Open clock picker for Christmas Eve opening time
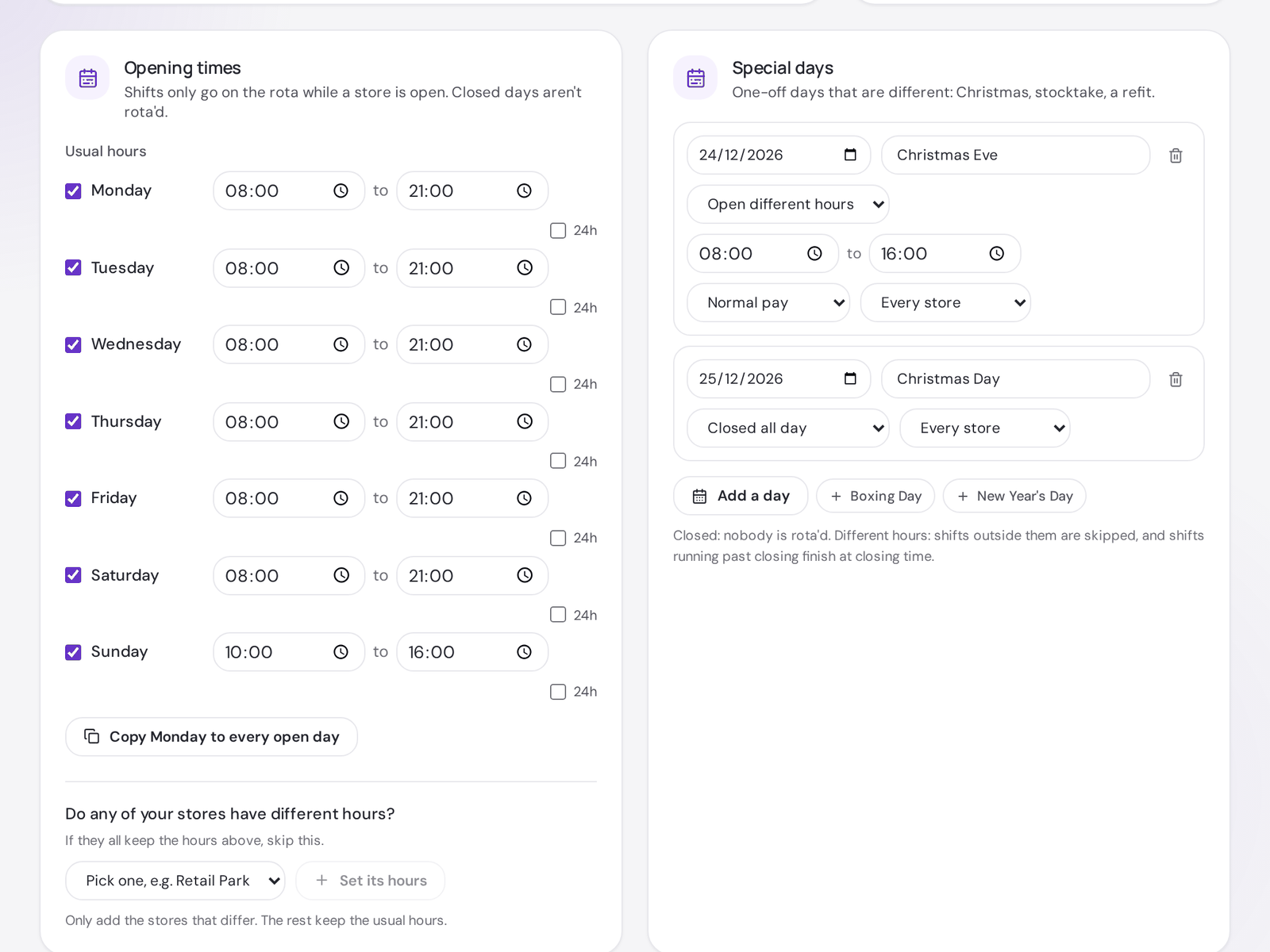The image size is (1270, 952). [x=814, y=254]
